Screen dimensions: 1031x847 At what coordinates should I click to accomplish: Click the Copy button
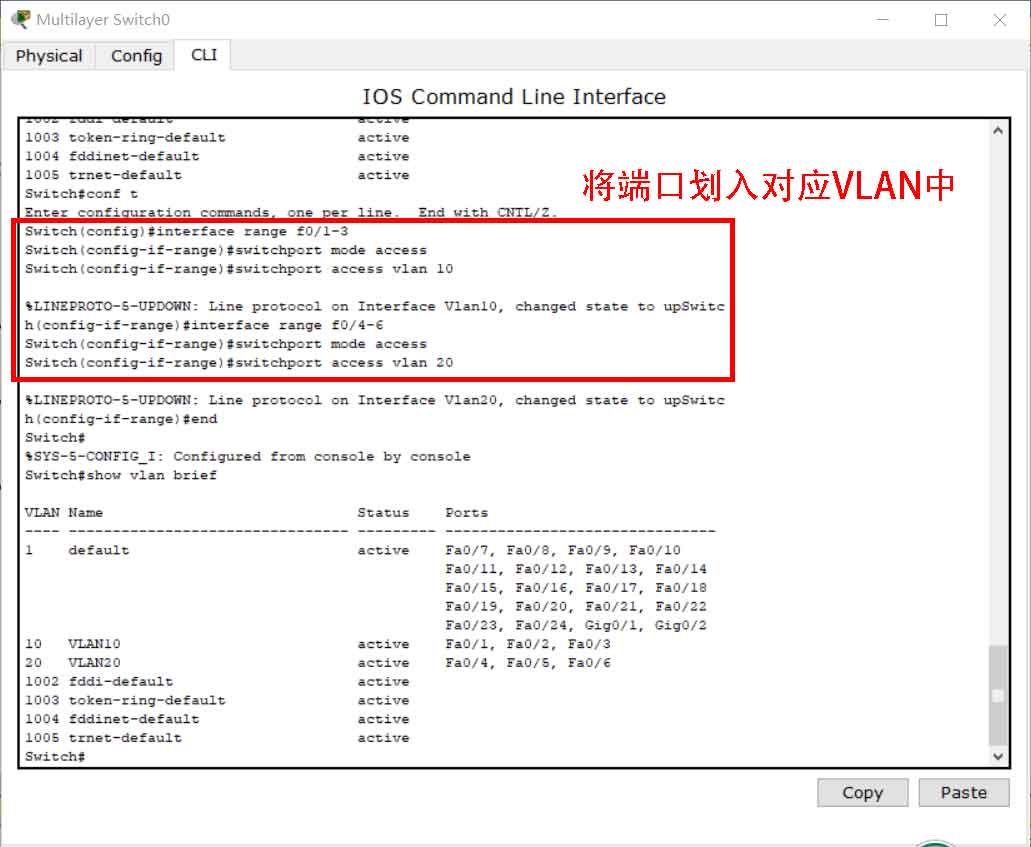[x=862, y=792]
